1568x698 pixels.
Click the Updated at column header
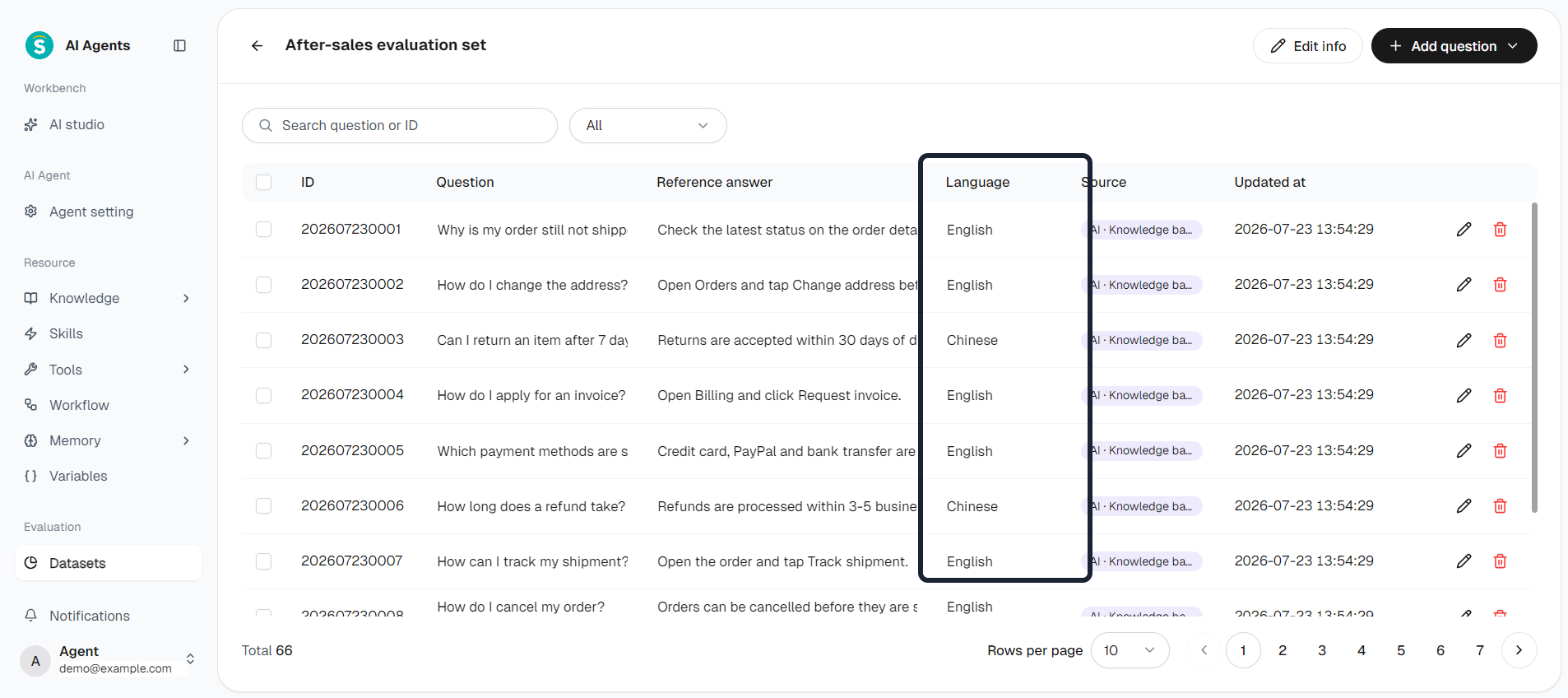point(1270,182)
